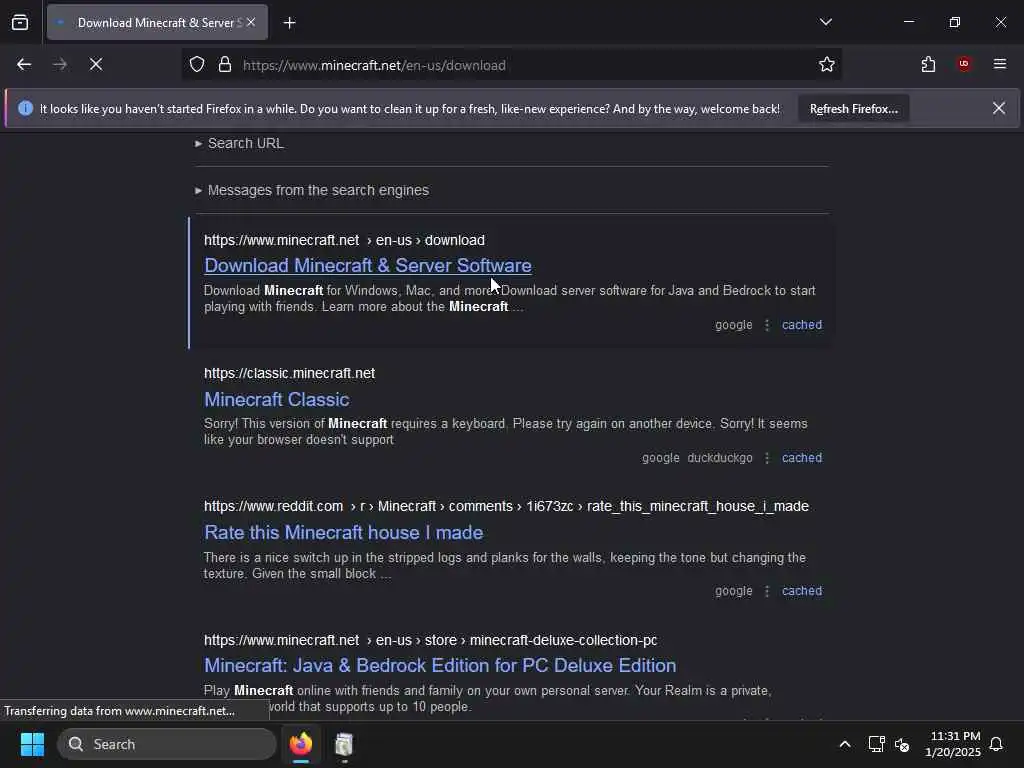The height and width of the screenshot is (768, 1024).
Task: Open Rate this Minecraft house I made
Action: 344,532
